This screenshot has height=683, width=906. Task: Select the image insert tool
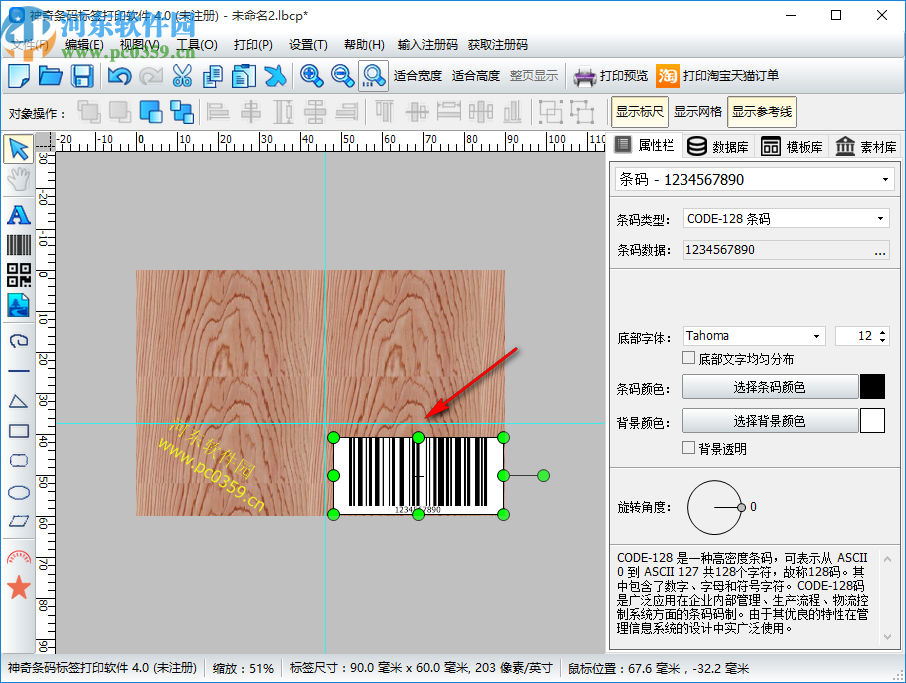[x=18, y=305]
